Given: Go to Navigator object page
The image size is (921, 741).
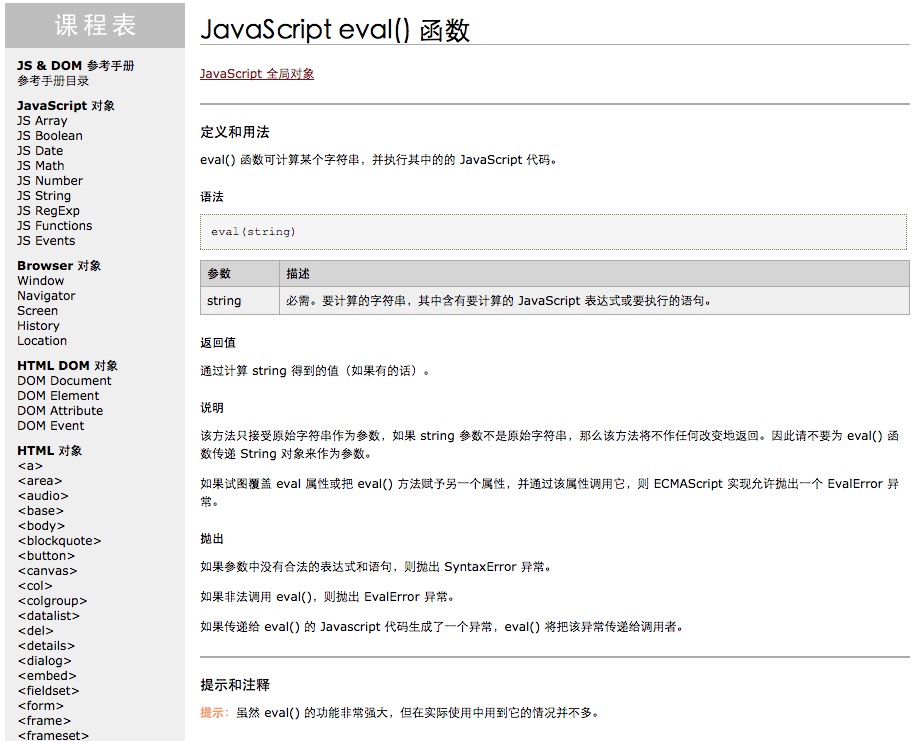Looking at the screenshot, I should pos(46,295).
